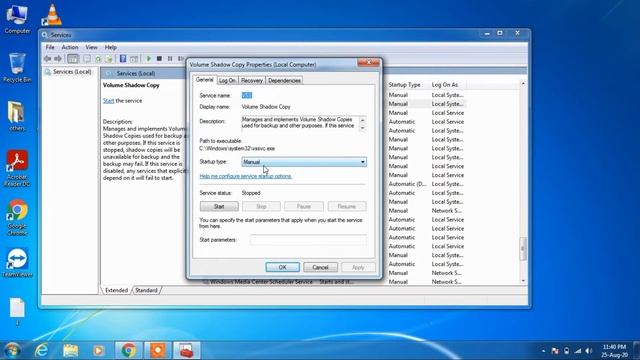
Task: Click the red toolbox Services taskbar icon
Action: [187, 350]
